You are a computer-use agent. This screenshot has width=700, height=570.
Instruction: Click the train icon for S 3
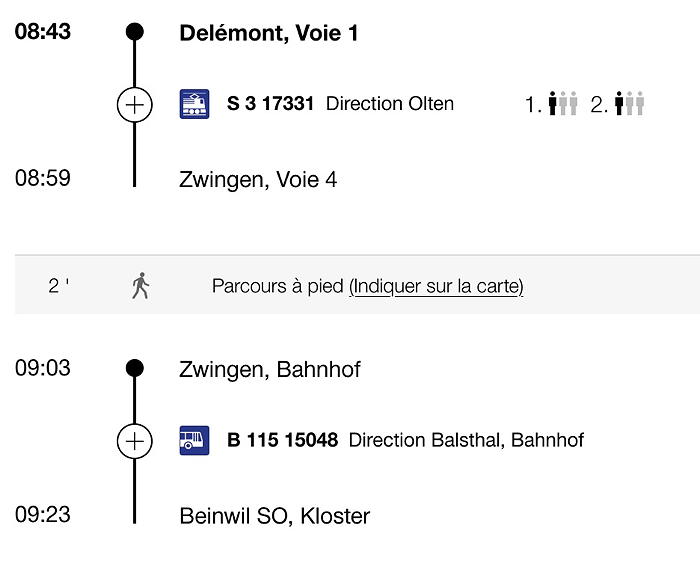[194, 104]
